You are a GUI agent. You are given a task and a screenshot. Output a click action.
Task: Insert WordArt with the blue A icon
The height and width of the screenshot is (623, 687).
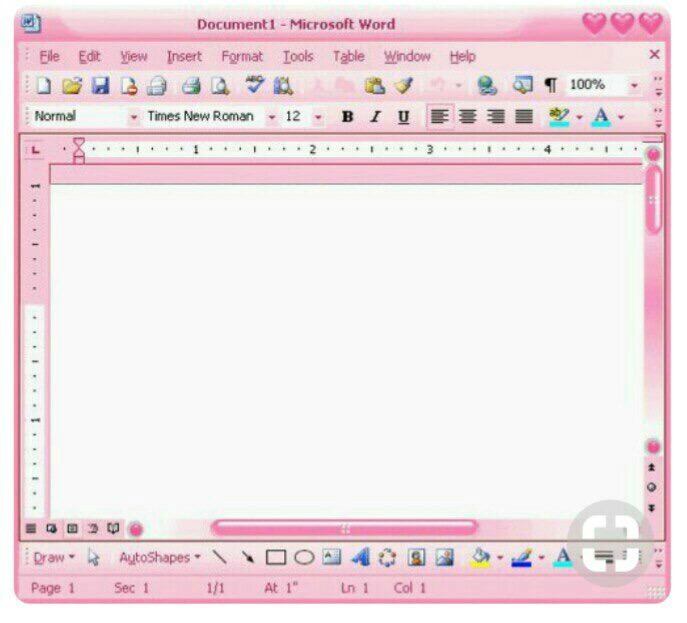coord(361,557)
